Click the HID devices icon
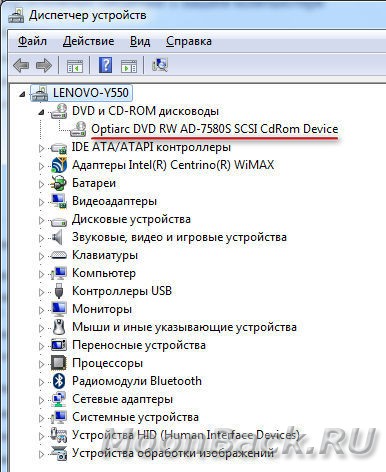Viewport: 386px width, 472px height. click(59, 435)
